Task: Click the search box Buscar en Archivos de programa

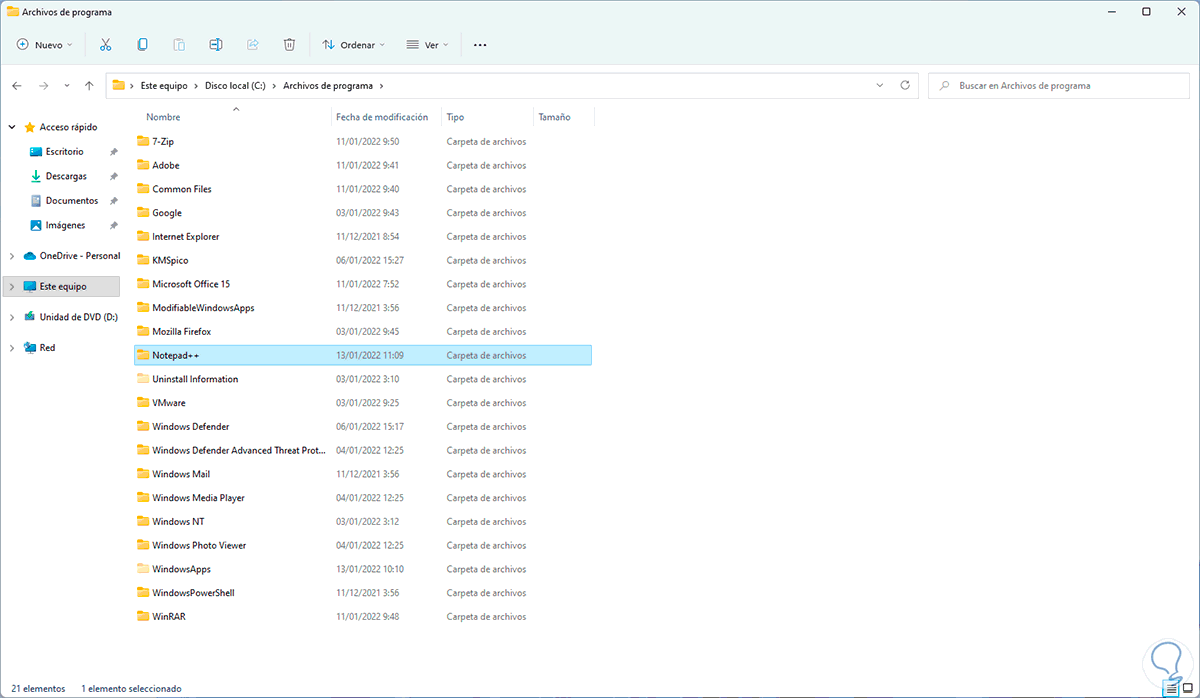Action: pyautogui.click(x=1060, y=86)
